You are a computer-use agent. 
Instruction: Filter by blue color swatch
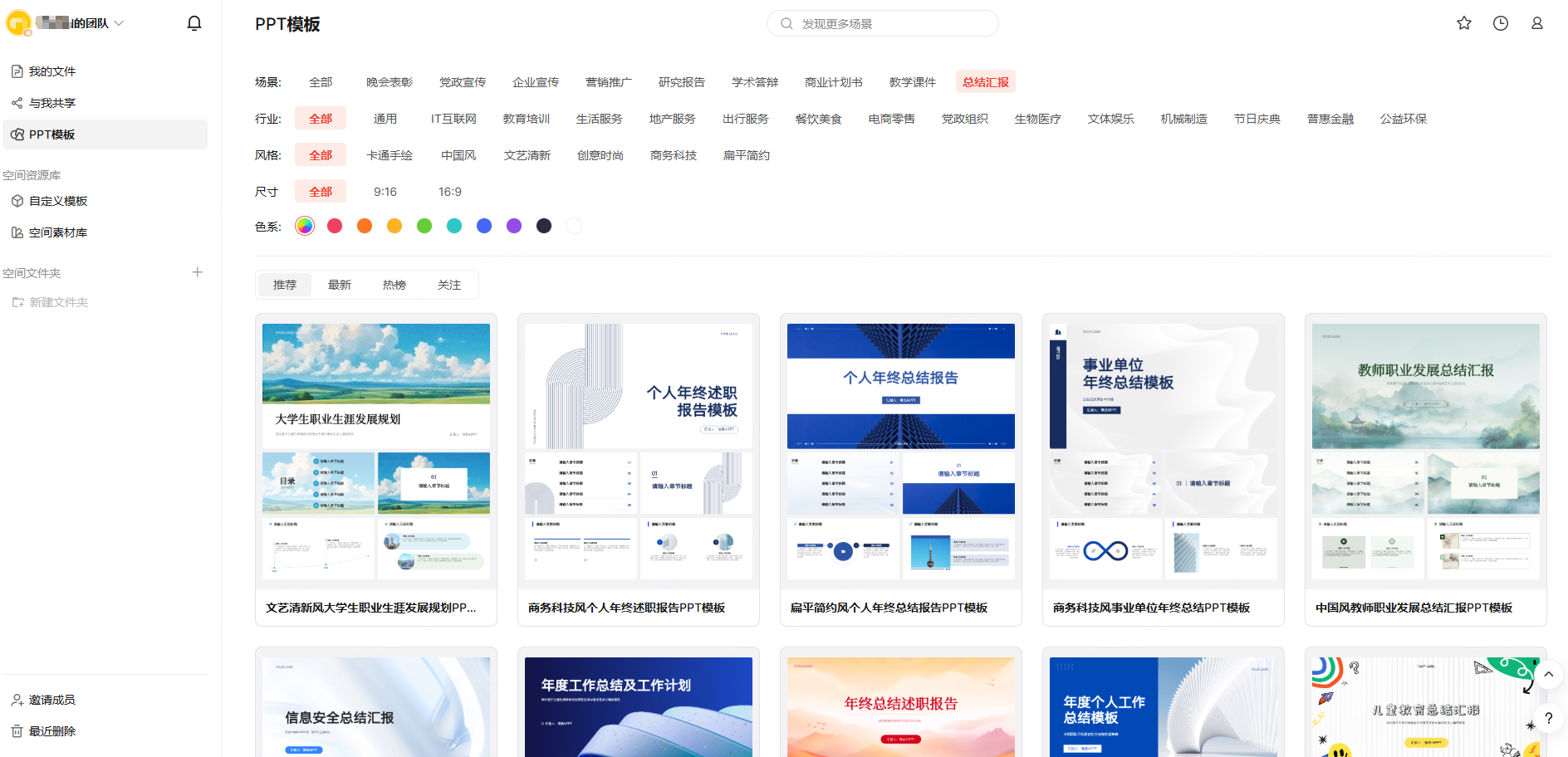point(484,226)
